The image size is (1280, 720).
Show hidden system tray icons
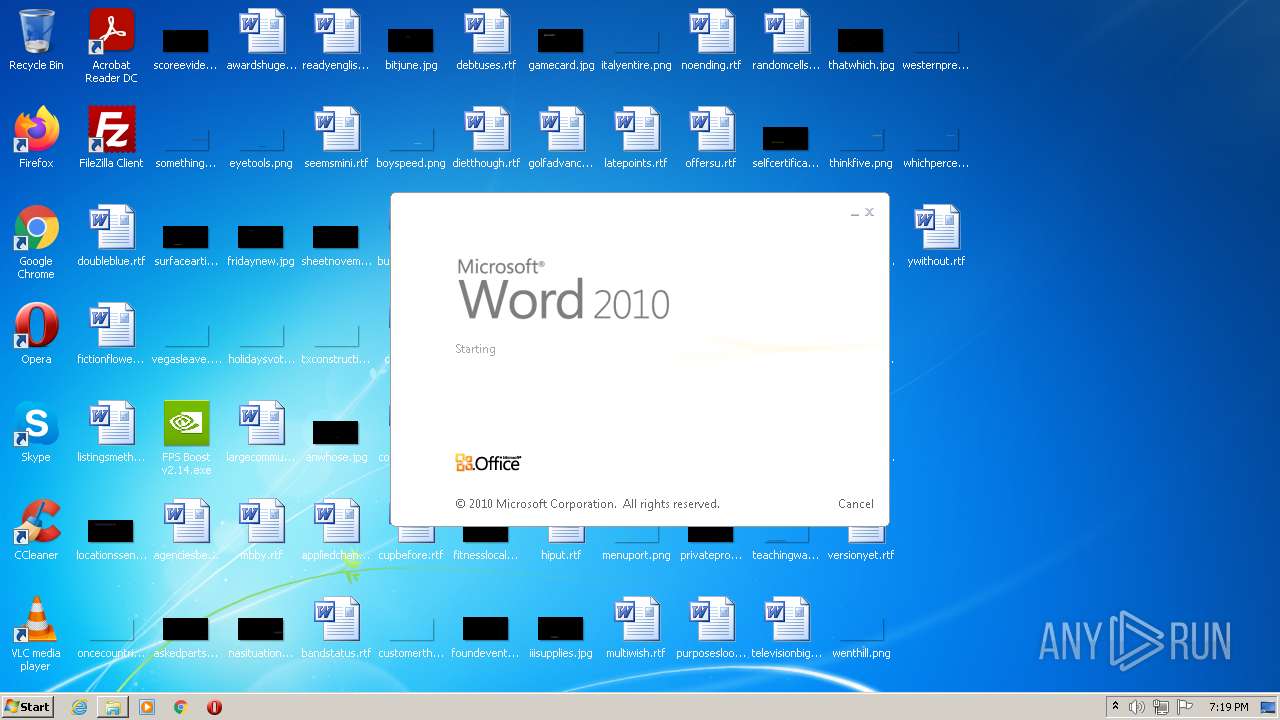point(1115,707)
